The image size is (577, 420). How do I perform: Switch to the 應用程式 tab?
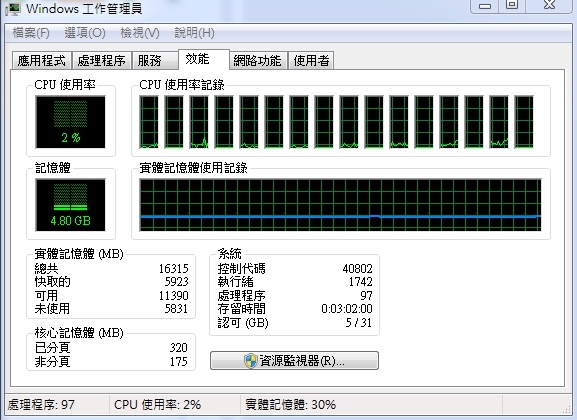[42, 60]
